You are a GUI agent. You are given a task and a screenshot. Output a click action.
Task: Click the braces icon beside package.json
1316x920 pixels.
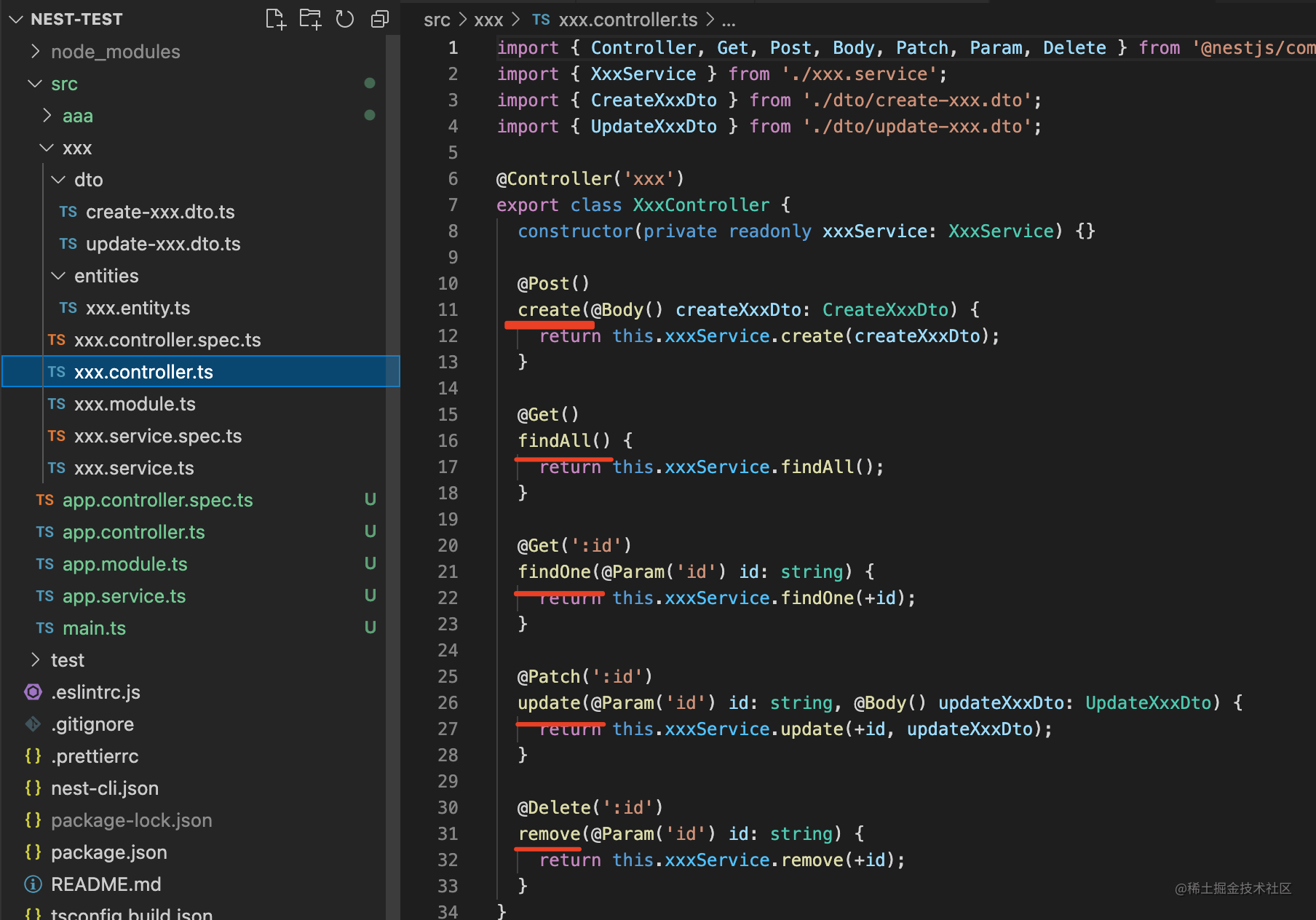click(33, 852)
